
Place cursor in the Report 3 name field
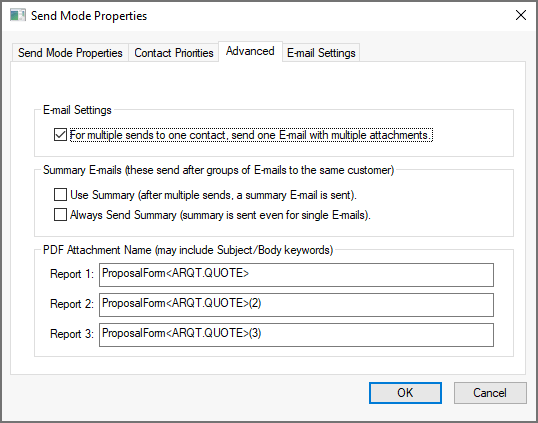click(296, 335)
